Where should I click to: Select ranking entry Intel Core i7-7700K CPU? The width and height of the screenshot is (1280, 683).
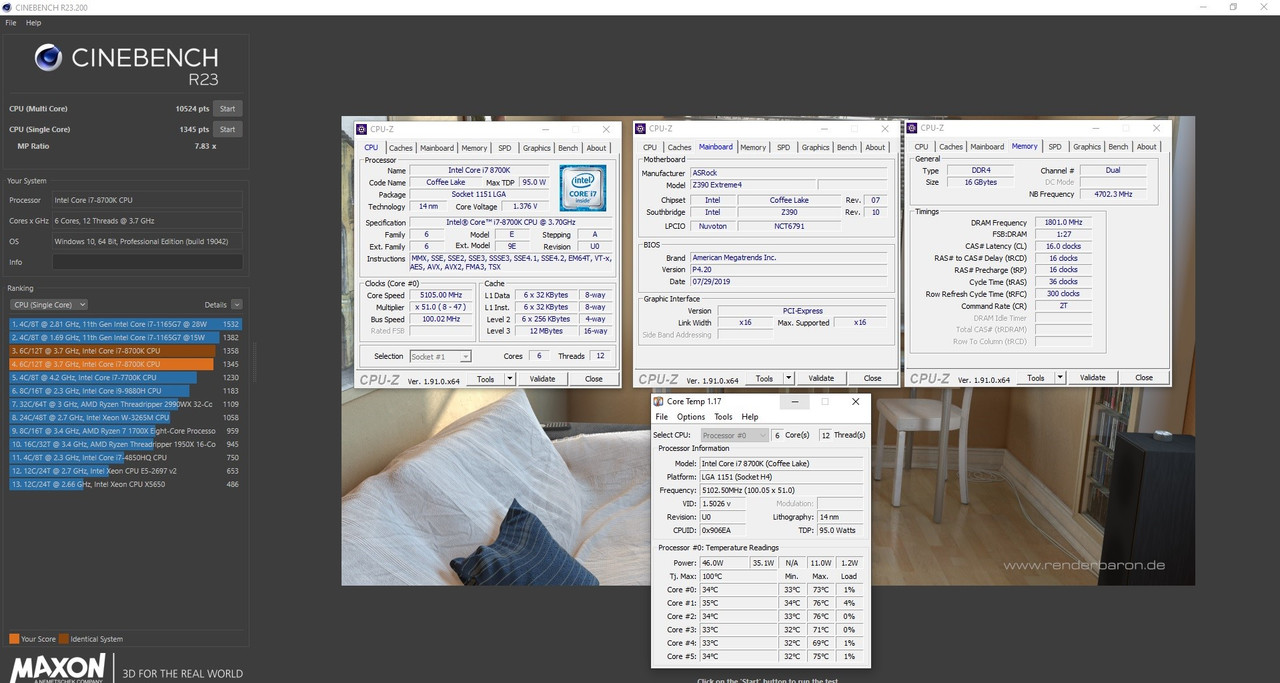(x=126, y=377)
